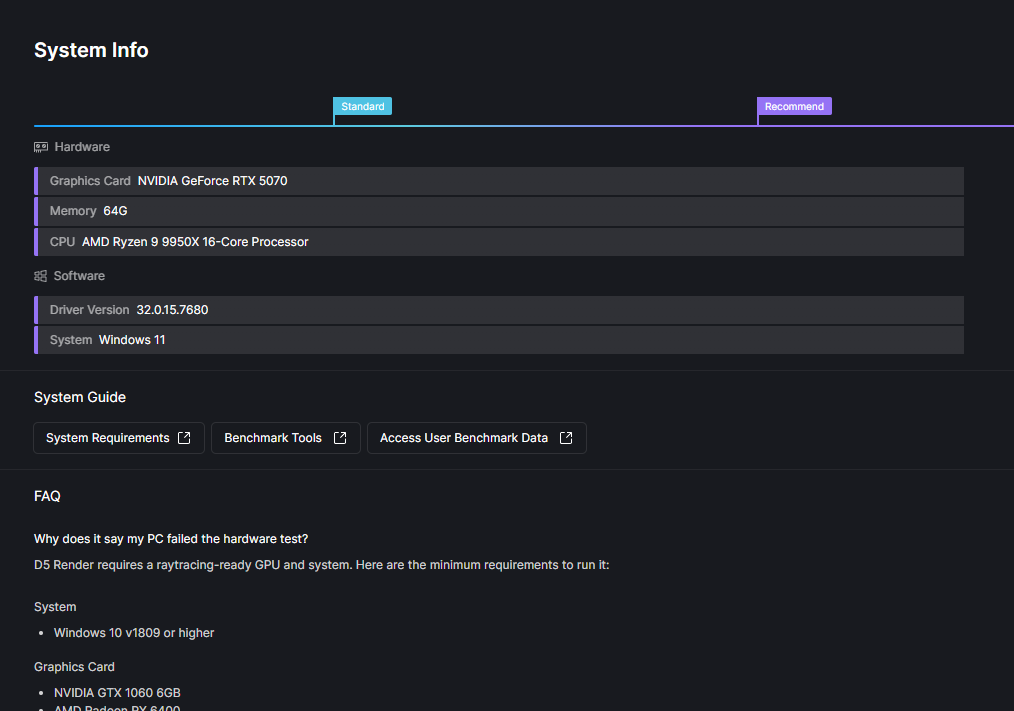Click the Software section label
1014x711 pixels.
pyautogui.click(x=79, y=276)
